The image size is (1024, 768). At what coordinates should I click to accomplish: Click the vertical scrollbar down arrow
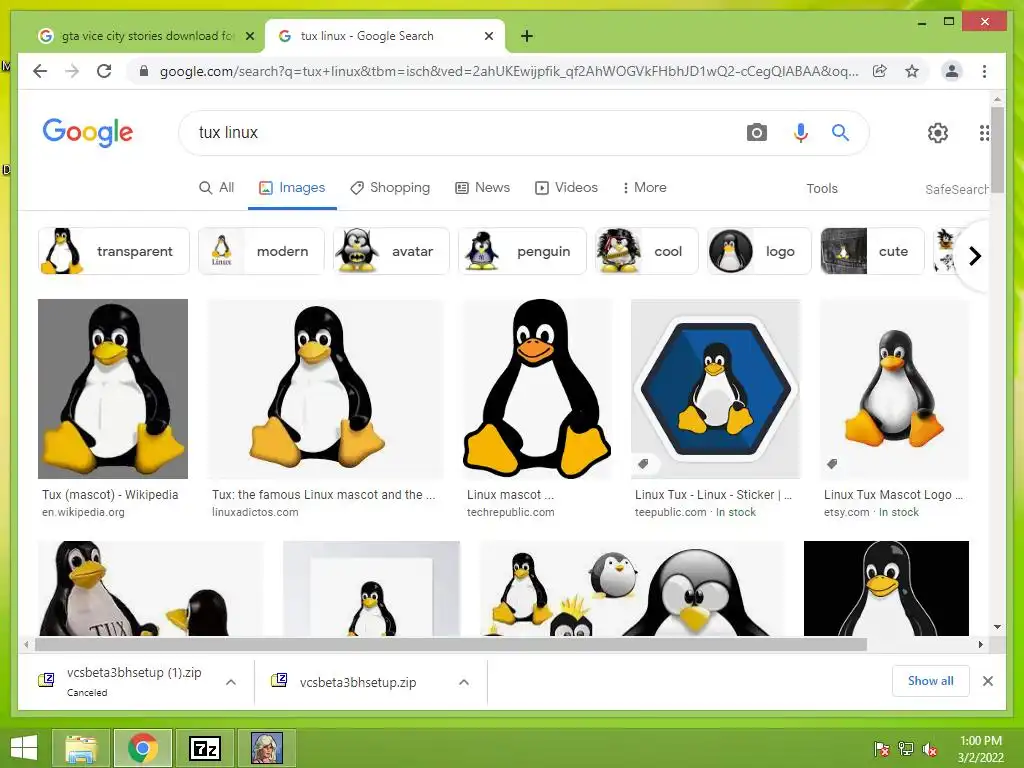[x=997, y=627]
